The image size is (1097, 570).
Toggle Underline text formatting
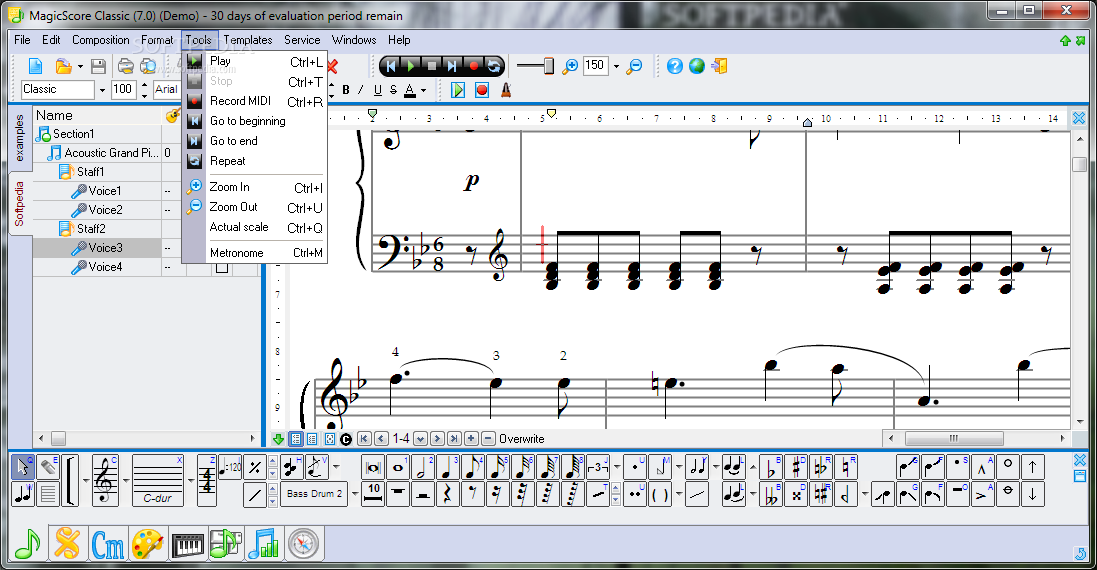click(x=378, y=90)
